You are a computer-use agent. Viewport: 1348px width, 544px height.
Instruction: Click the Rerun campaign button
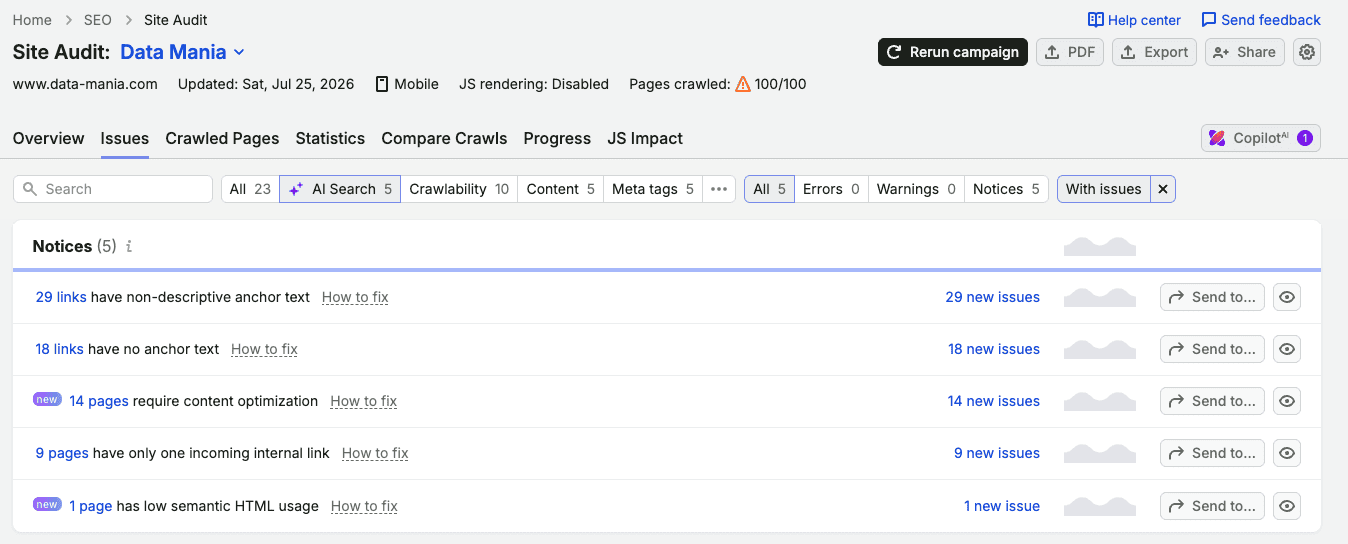(953, 52)
